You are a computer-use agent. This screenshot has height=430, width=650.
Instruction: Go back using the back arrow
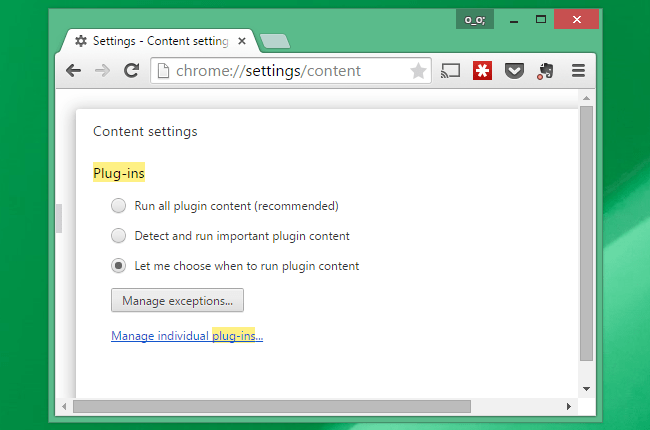tap(73, 70)
